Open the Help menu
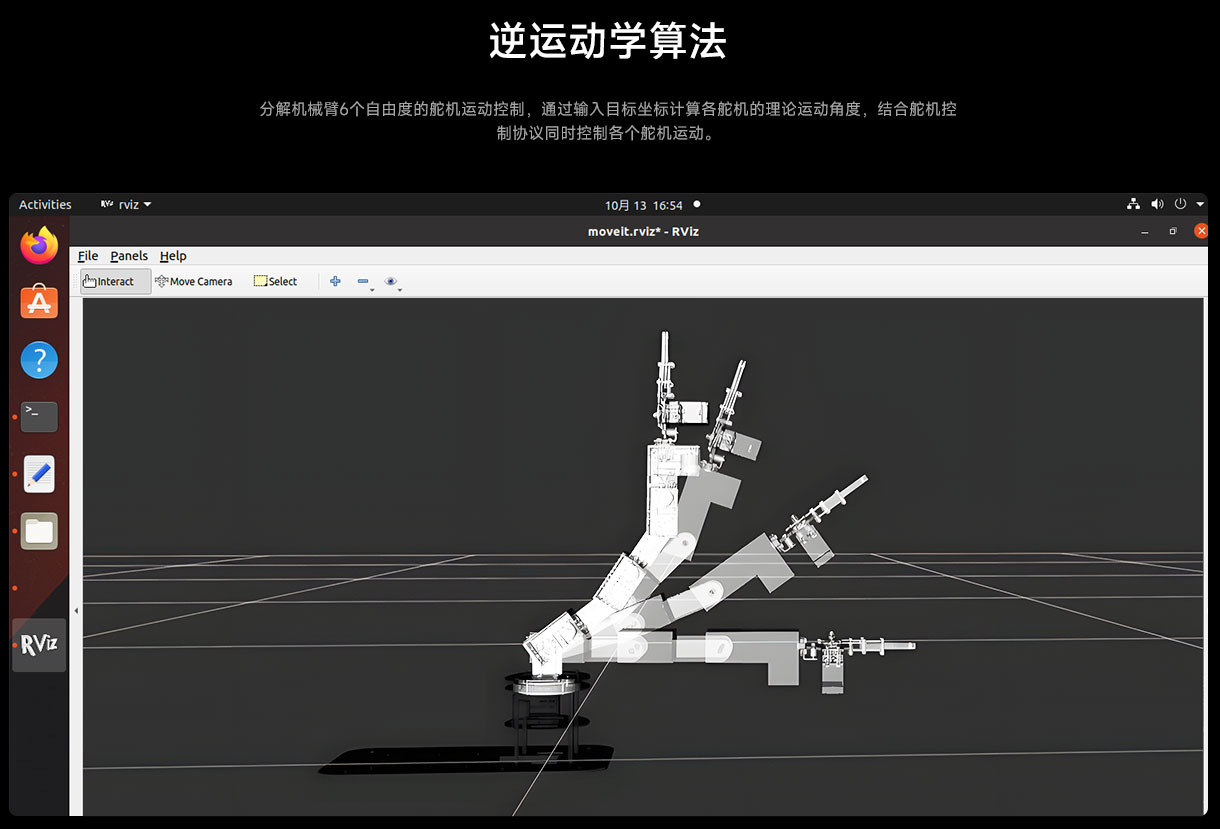 pos(173,256)
